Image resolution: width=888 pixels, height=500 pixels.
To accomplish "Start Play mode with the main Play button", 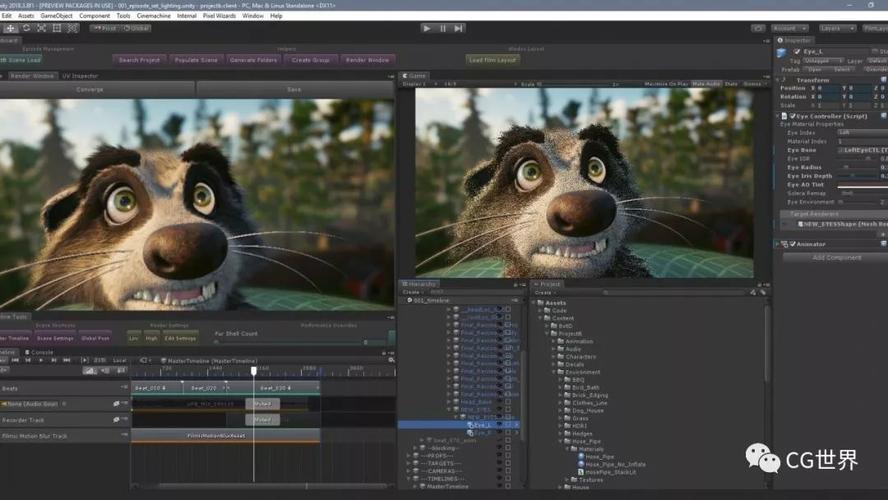I will tap(427, 28).
